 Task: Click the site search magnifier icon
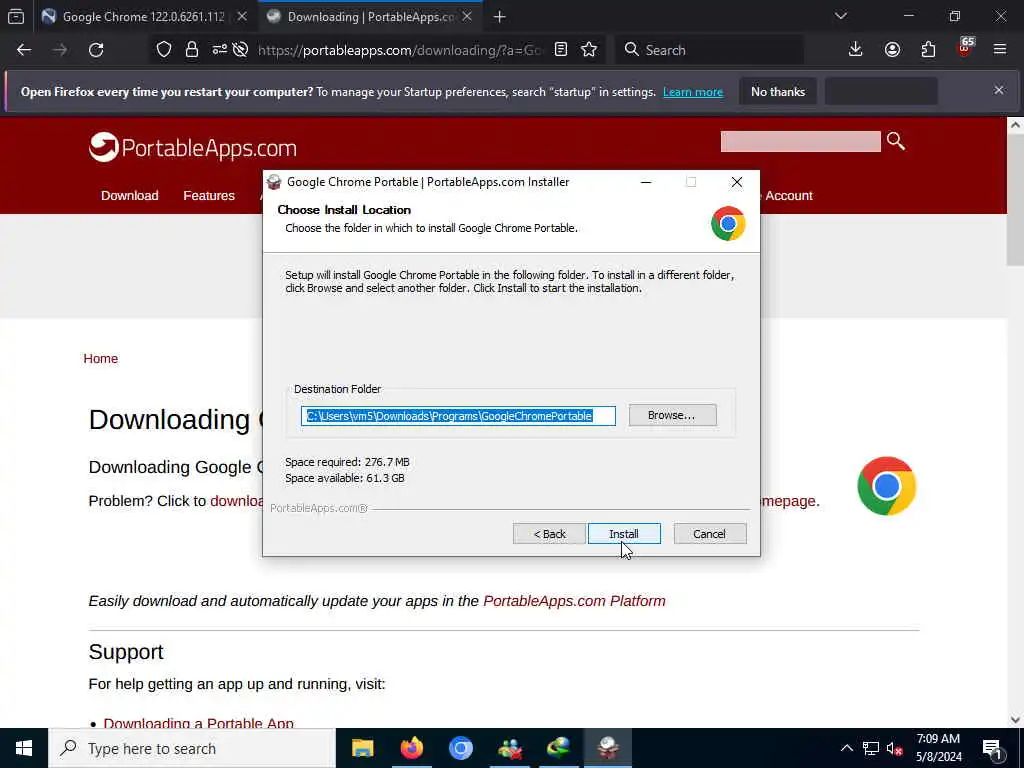[x=896, y=141]
